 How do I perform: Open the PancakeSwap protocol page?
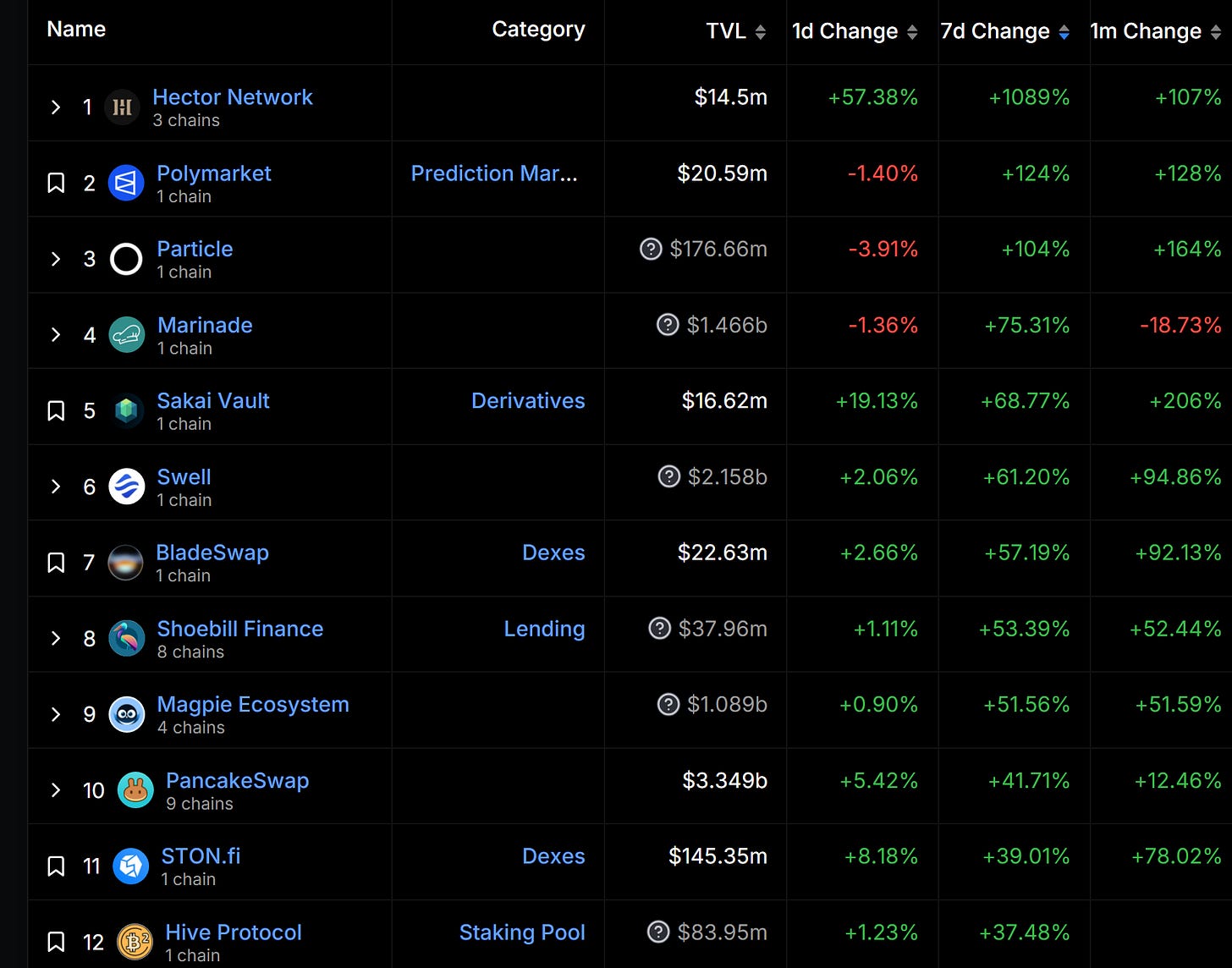click(x=237, y=780)
